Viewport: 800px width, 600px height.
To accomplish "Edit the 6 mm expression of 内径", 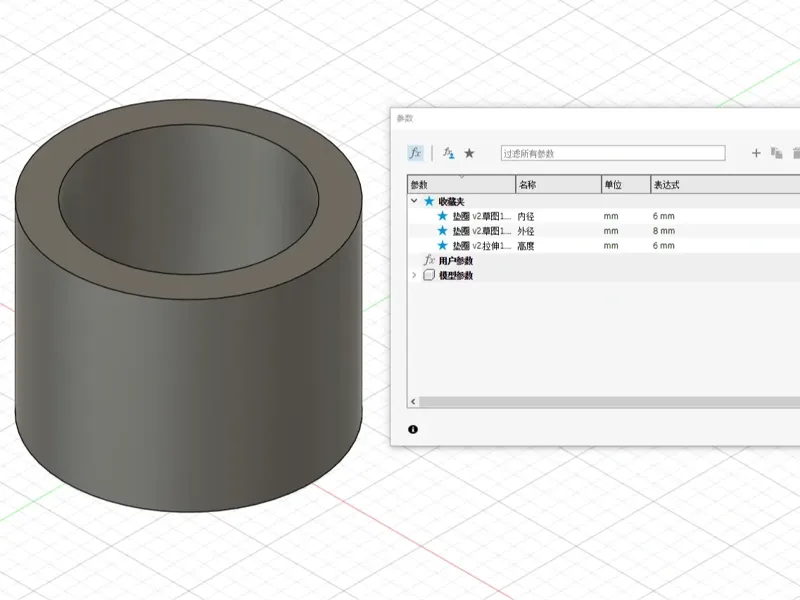I will (663, 216).
